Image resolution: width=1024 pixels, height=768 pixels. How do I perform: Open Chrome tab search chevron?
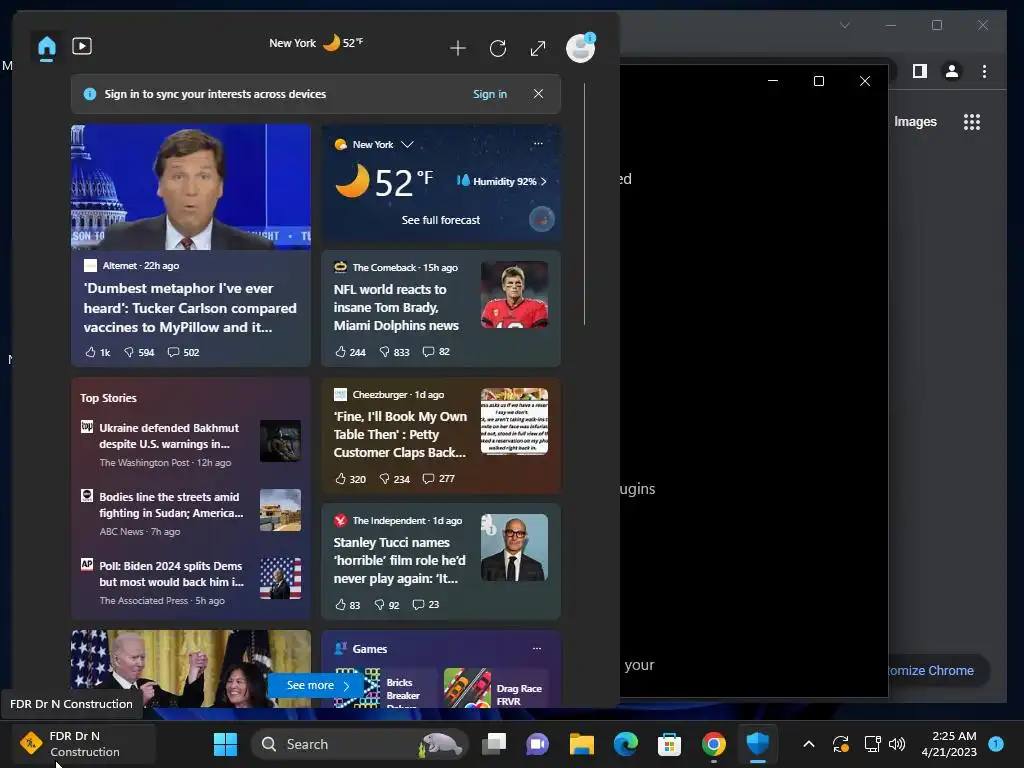[x=844, y=25]
